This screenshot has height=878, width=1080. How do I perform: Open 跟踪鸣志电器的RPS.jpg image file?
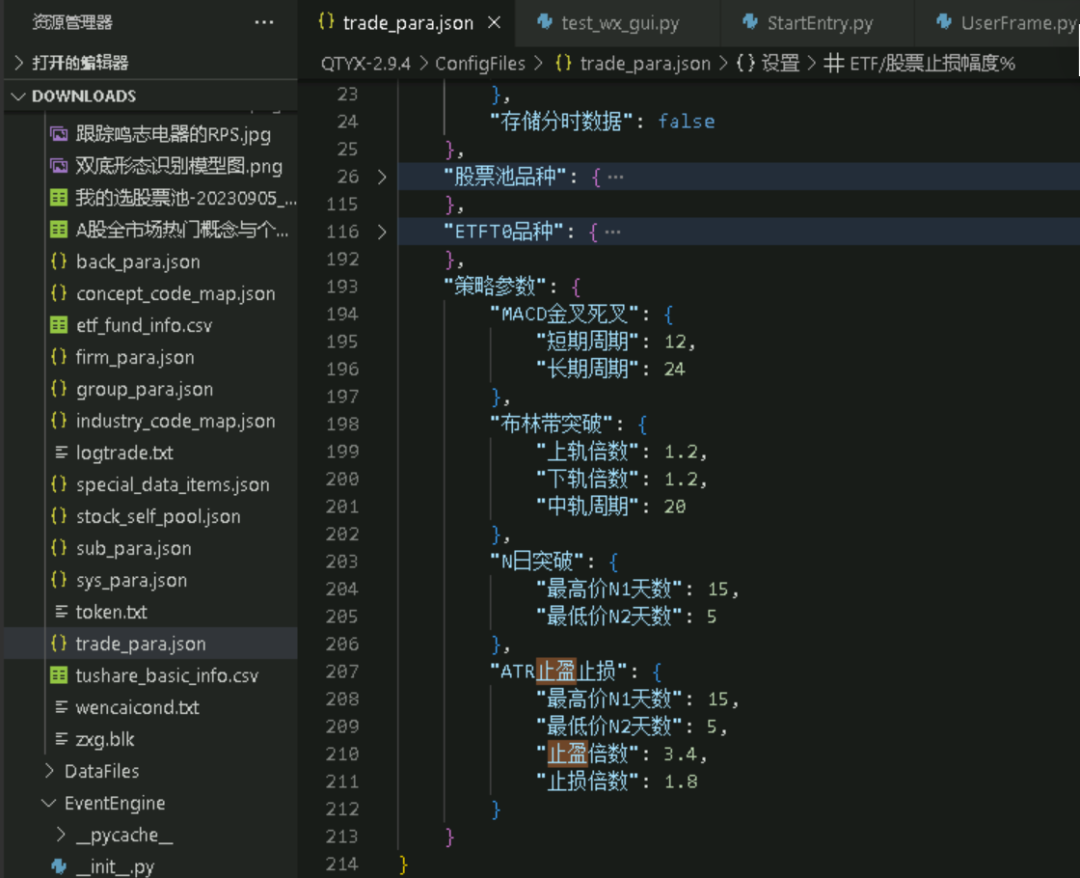(x=173, y=134)
